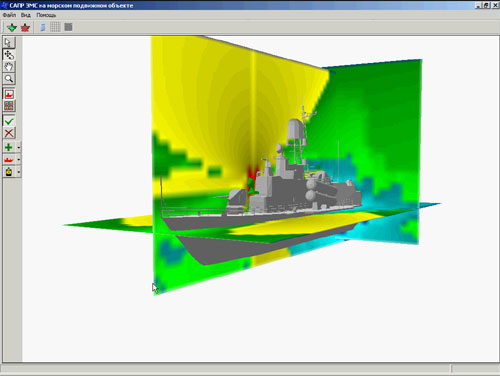Image resolution: width=500 pixels, height=376 pixels.
Task: Expand the green plus dropdown arrow
Action: [x=19, y=147]
